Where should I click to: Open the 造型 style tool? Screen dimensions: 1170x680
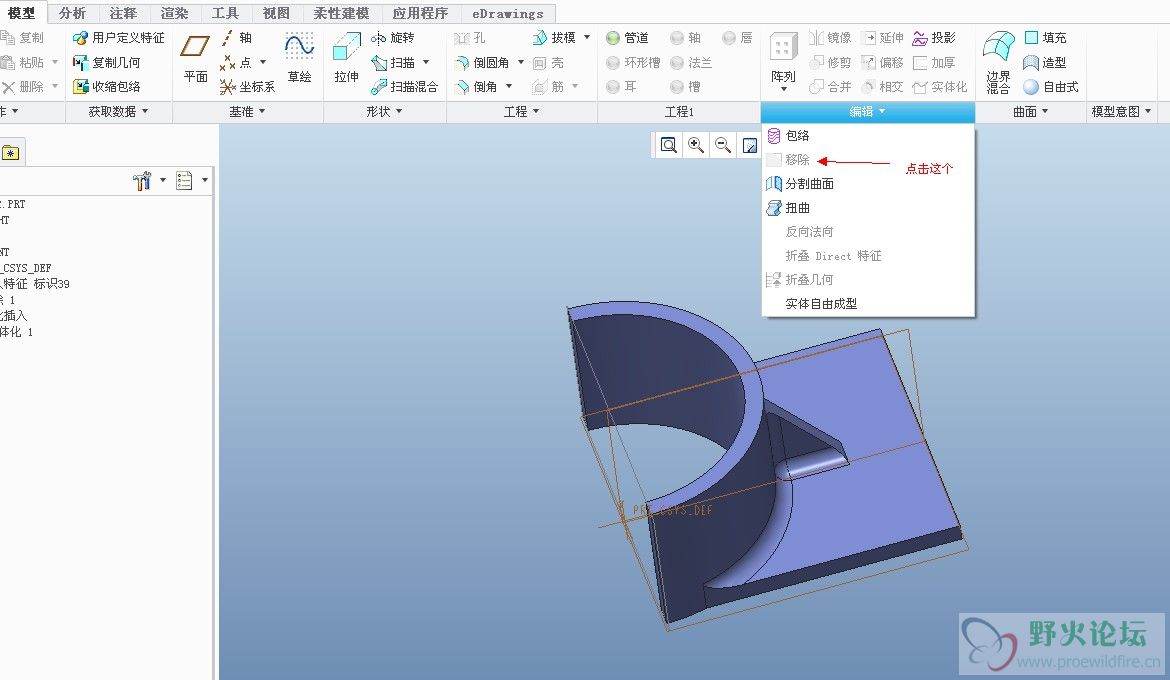pyautogui.click(x=1045, y=63)
